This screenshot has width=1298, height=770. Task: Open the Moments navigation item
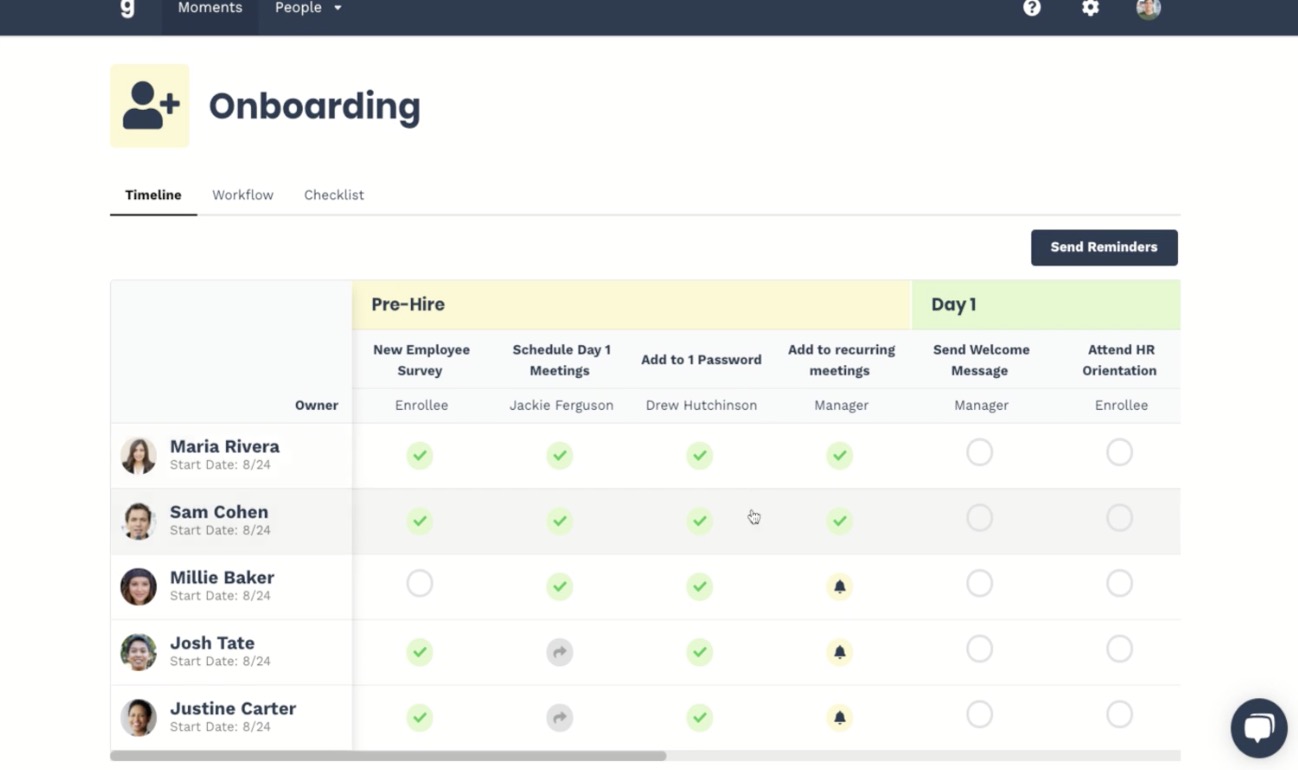click(x=210, y=8)
